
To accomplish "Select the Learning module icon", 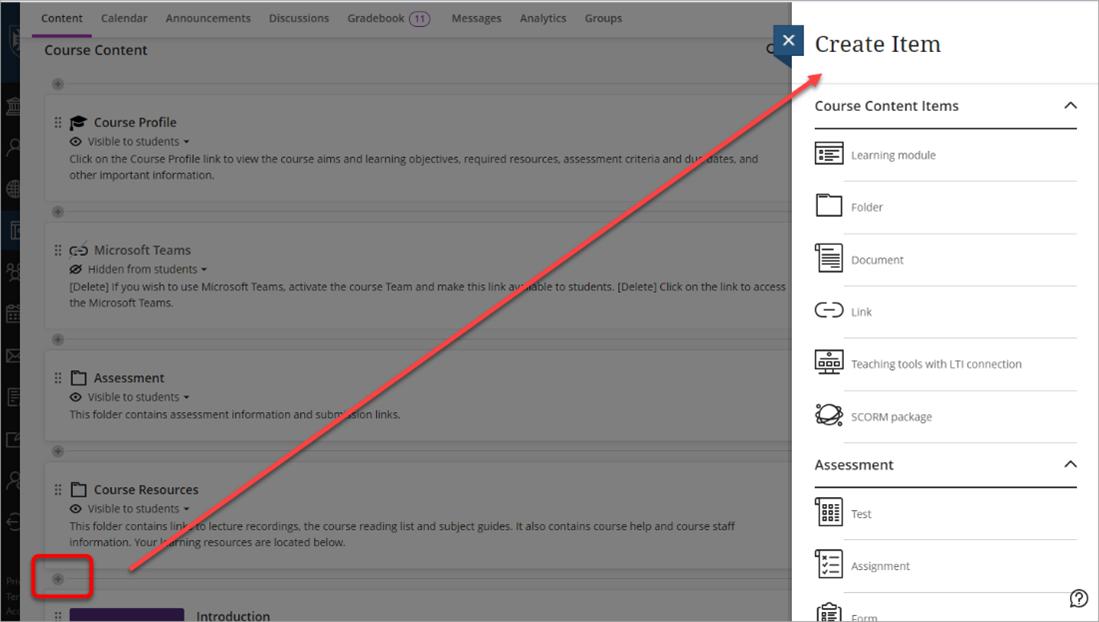I will coord(829,154).
